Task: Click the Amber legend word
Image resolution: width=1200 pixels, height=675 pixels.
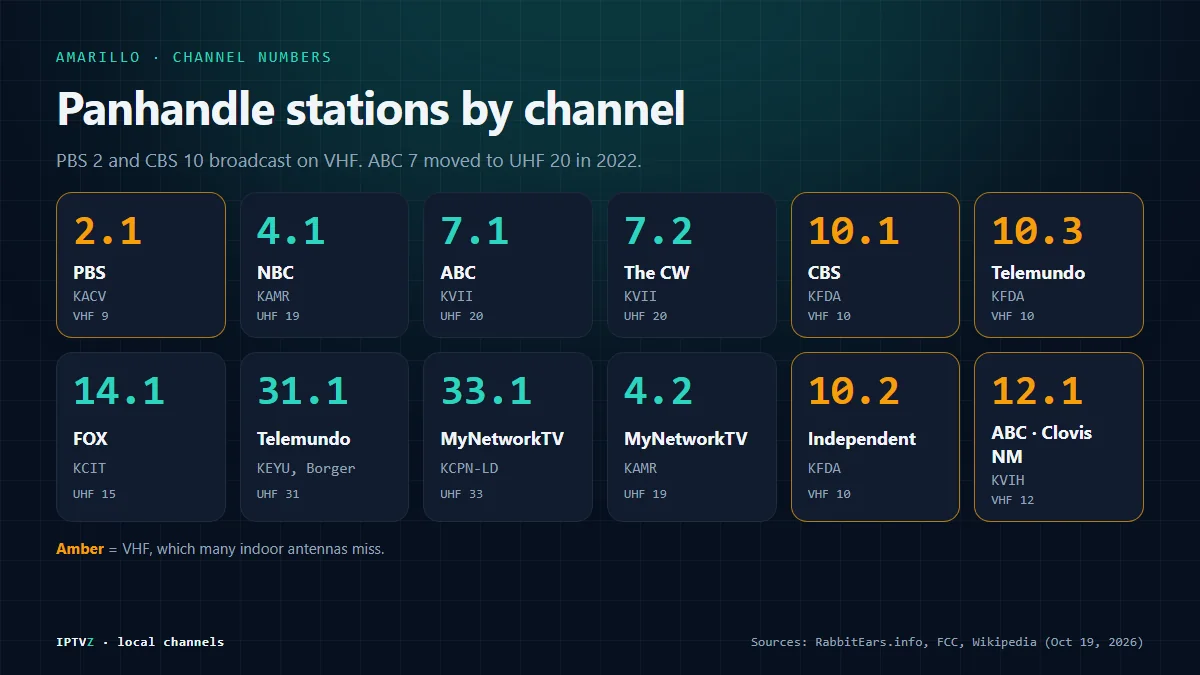Action: point(80,548)
